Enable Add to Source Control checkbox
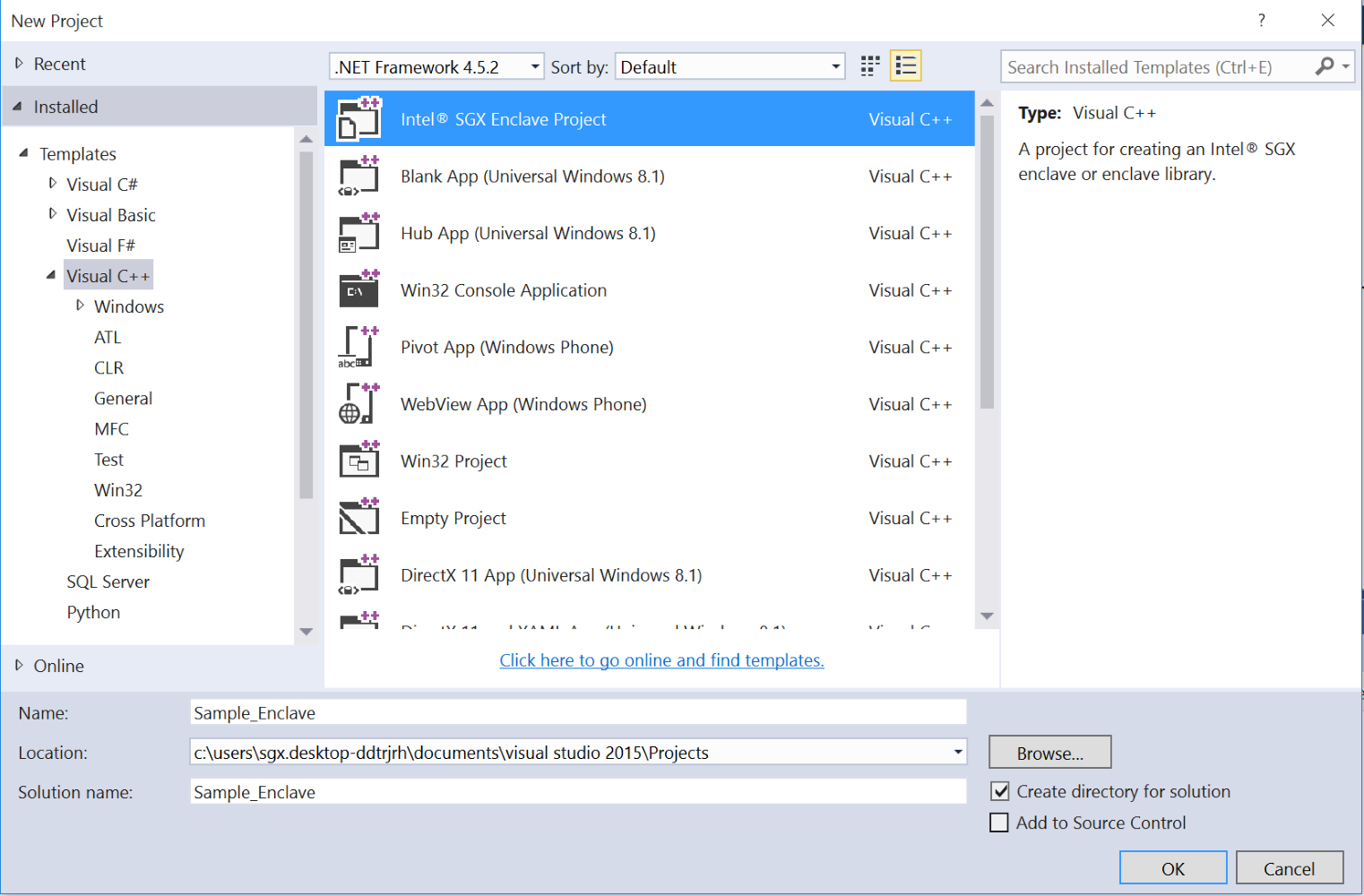 pyautogui.click(x=999, y=823)
